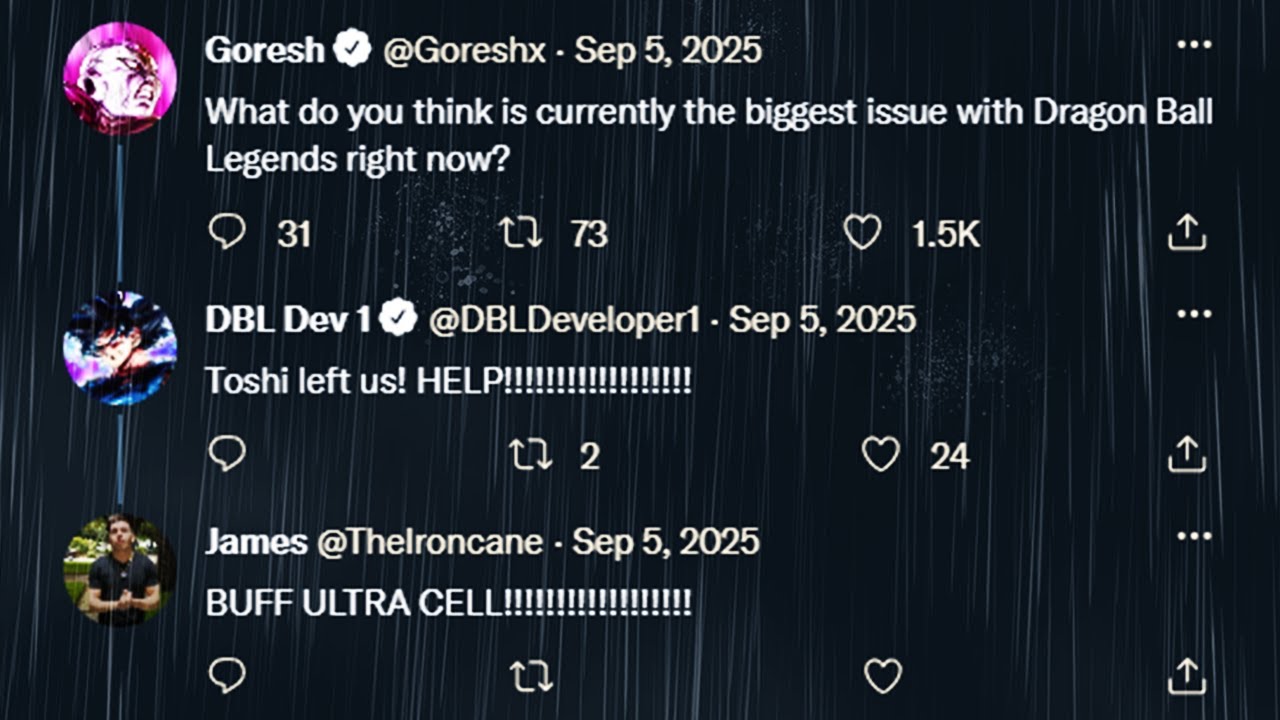Like Goresh's tweet with 1.5K likes
This screenshot has width=1280, height=720.
tap(861, 233)
